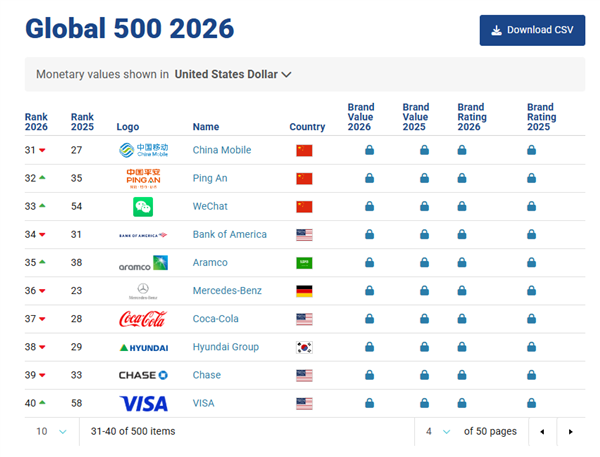Open the page number dropdown showing 4

[x=437, y=431]
